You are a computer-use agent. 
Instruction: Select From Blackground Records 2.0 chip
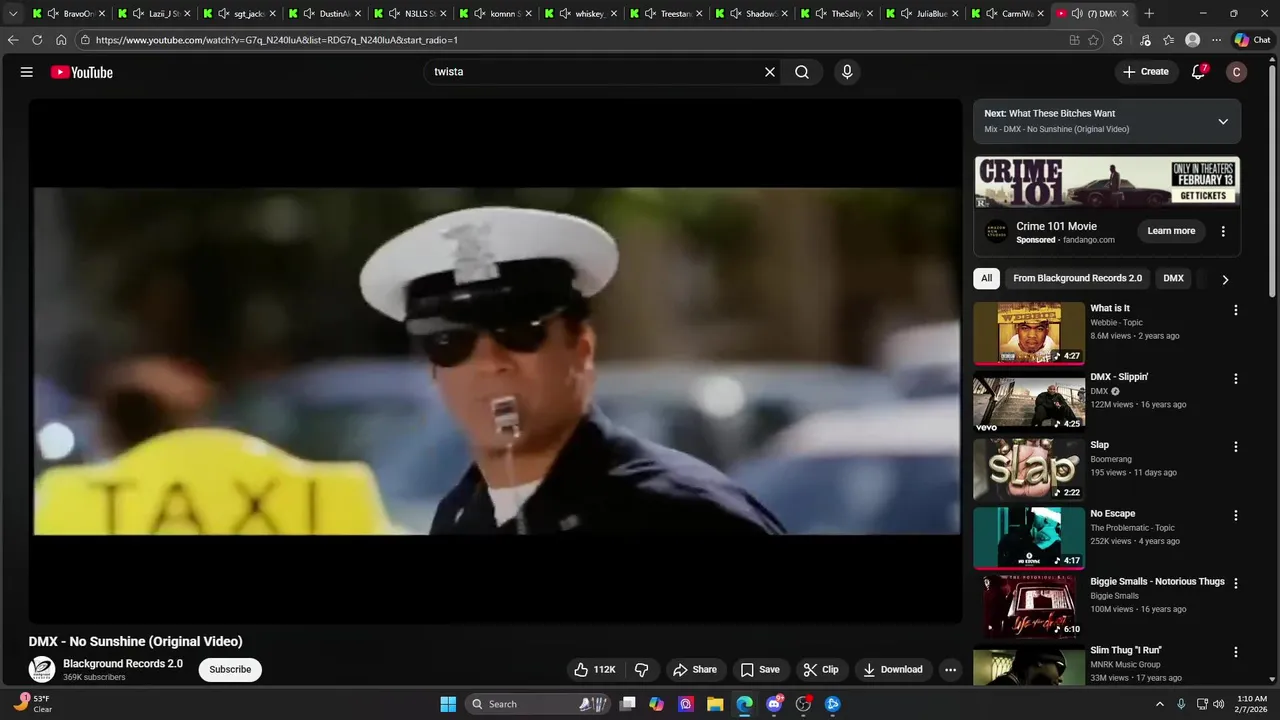(1077, 279)
